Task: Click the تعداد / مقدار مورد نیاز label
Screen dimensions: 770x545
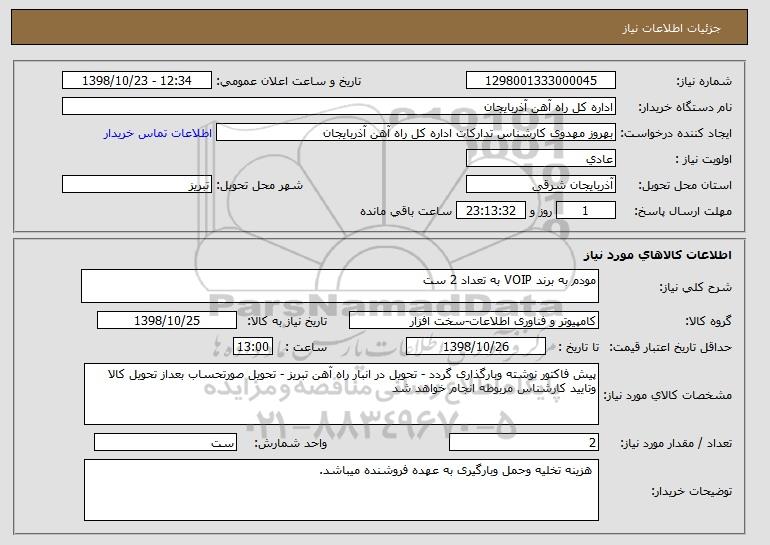Action: (x=676, y=443)
